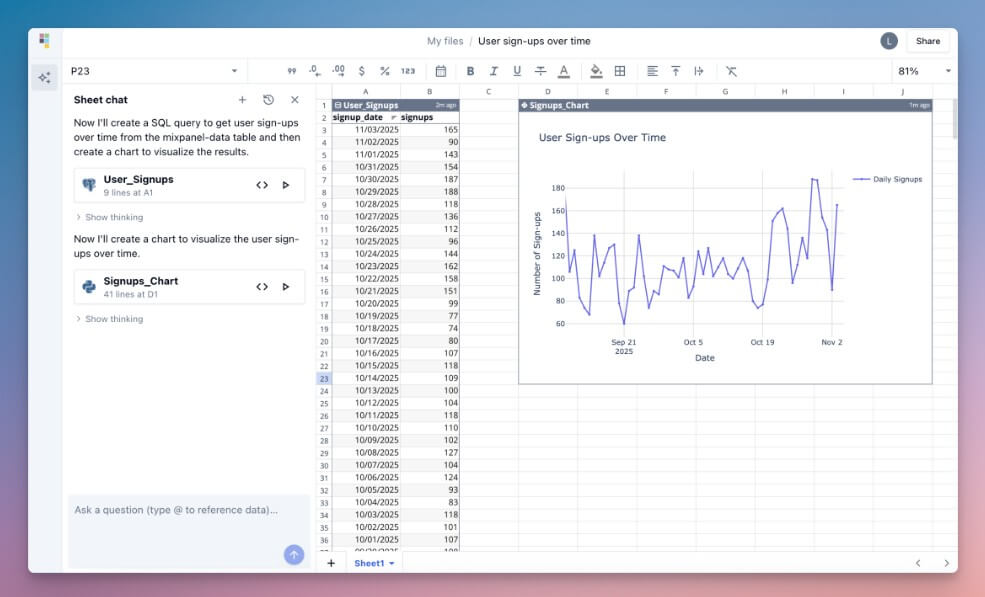
Task: Toggle underline formatting
Action: tap(517, 71)
